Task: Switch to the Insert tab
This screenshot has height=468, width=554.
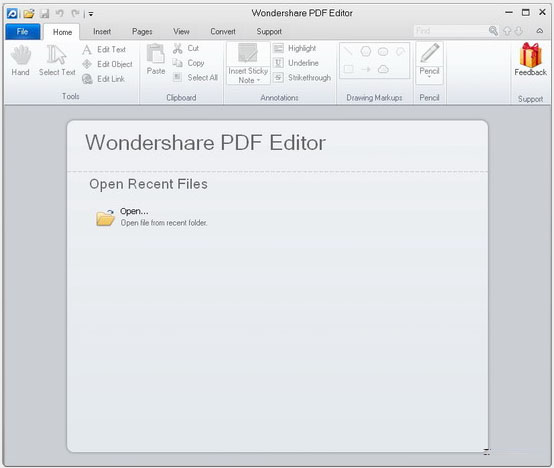Action: [x=102, y=32]
